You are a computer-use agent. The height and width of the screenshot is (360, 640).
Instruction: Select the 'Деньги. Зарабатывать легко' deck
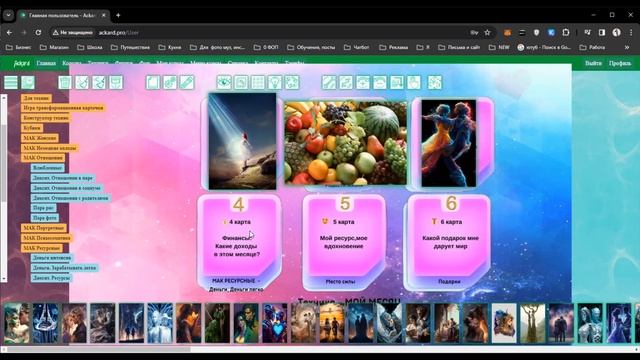click(64, 268)
